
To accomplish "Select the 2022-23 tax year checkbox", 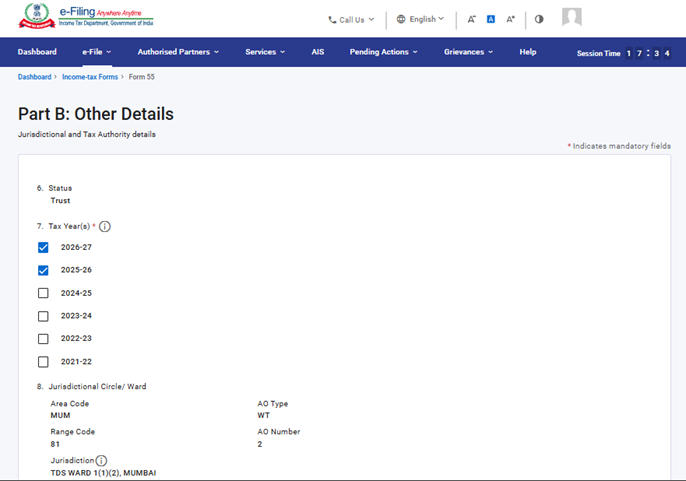I will click(x=43, y=339).
